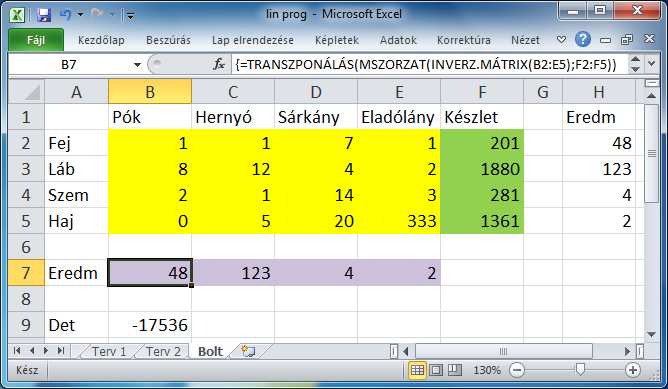Click the Excel application icon
This screenshot has height=389, width=668.
click(17, 15)
